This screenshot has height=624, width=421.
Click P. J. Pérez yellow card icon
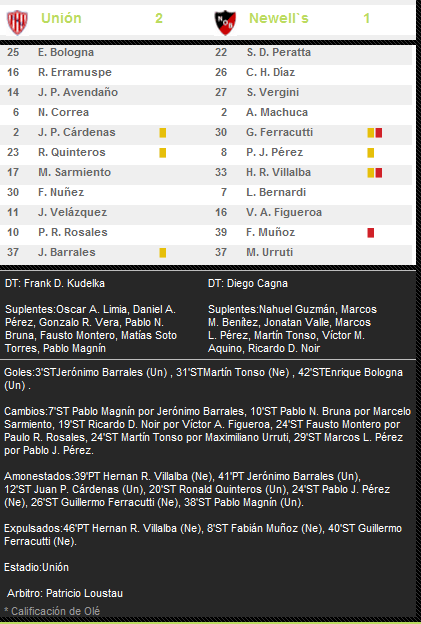click(x=370, y=152)
